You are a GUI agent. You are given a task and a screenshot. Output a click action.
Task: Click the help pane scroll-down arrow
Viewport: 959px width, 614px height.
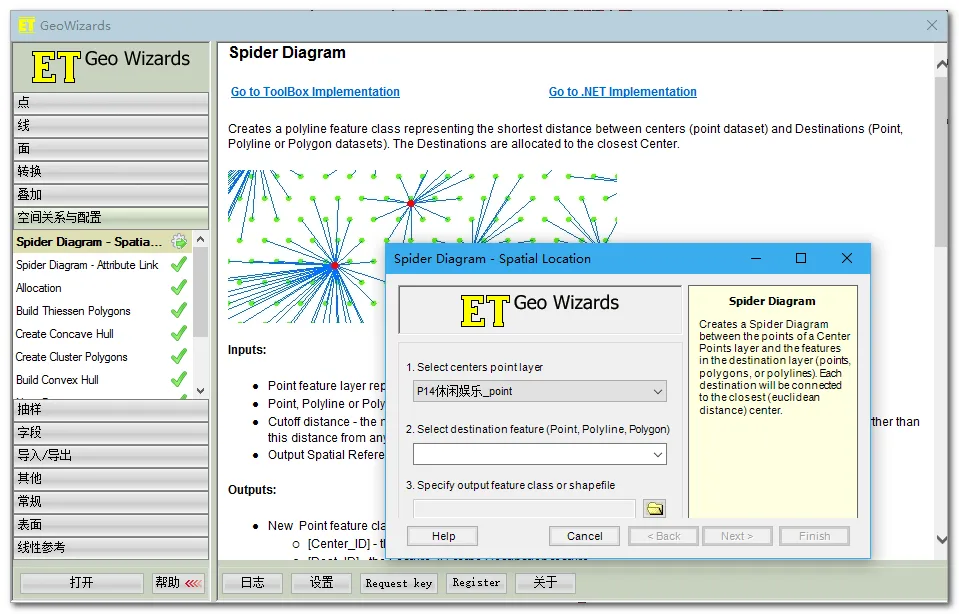942,539
